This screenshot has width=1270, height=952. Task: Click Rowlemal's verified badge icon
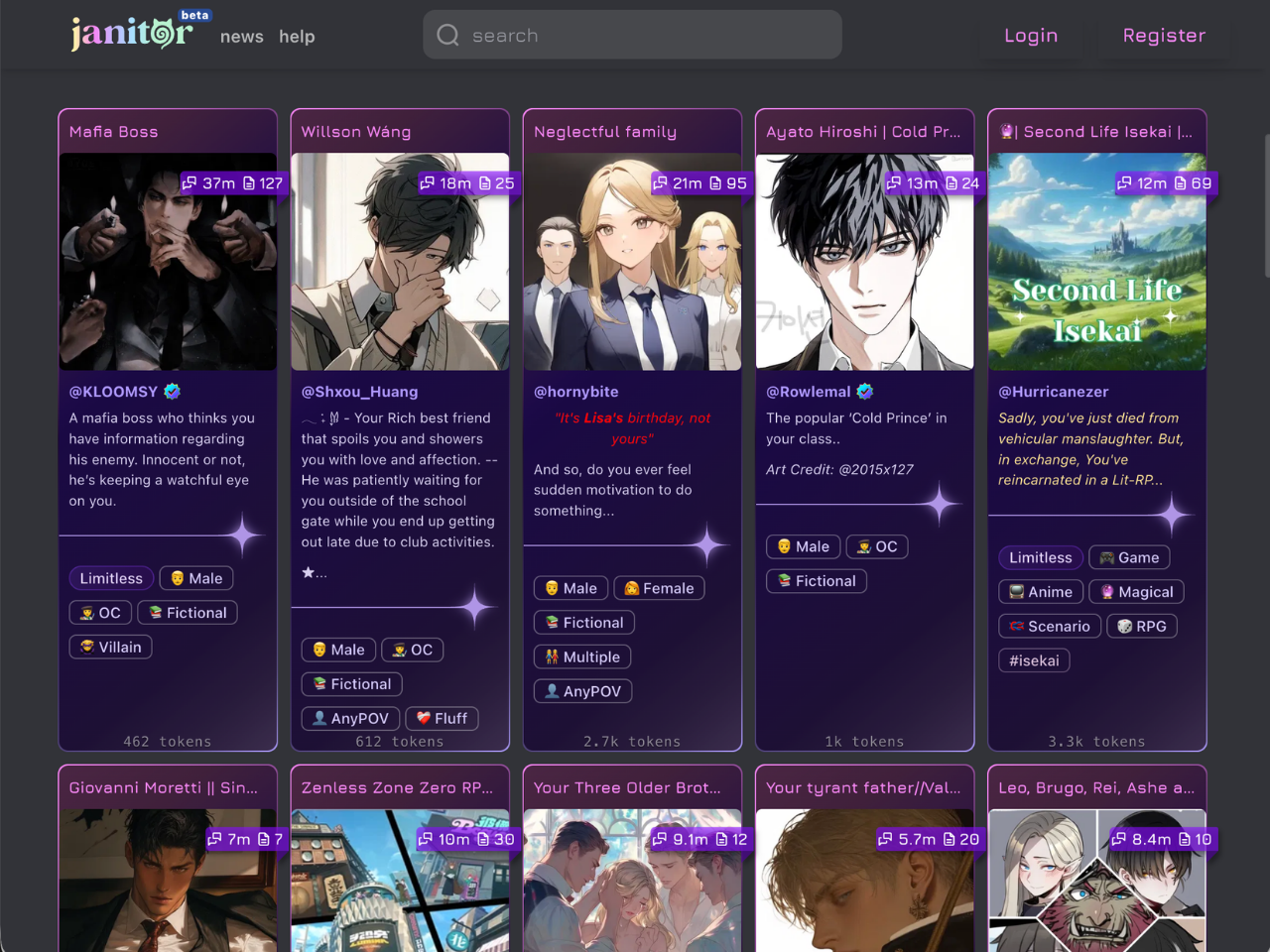pos(865,391)
